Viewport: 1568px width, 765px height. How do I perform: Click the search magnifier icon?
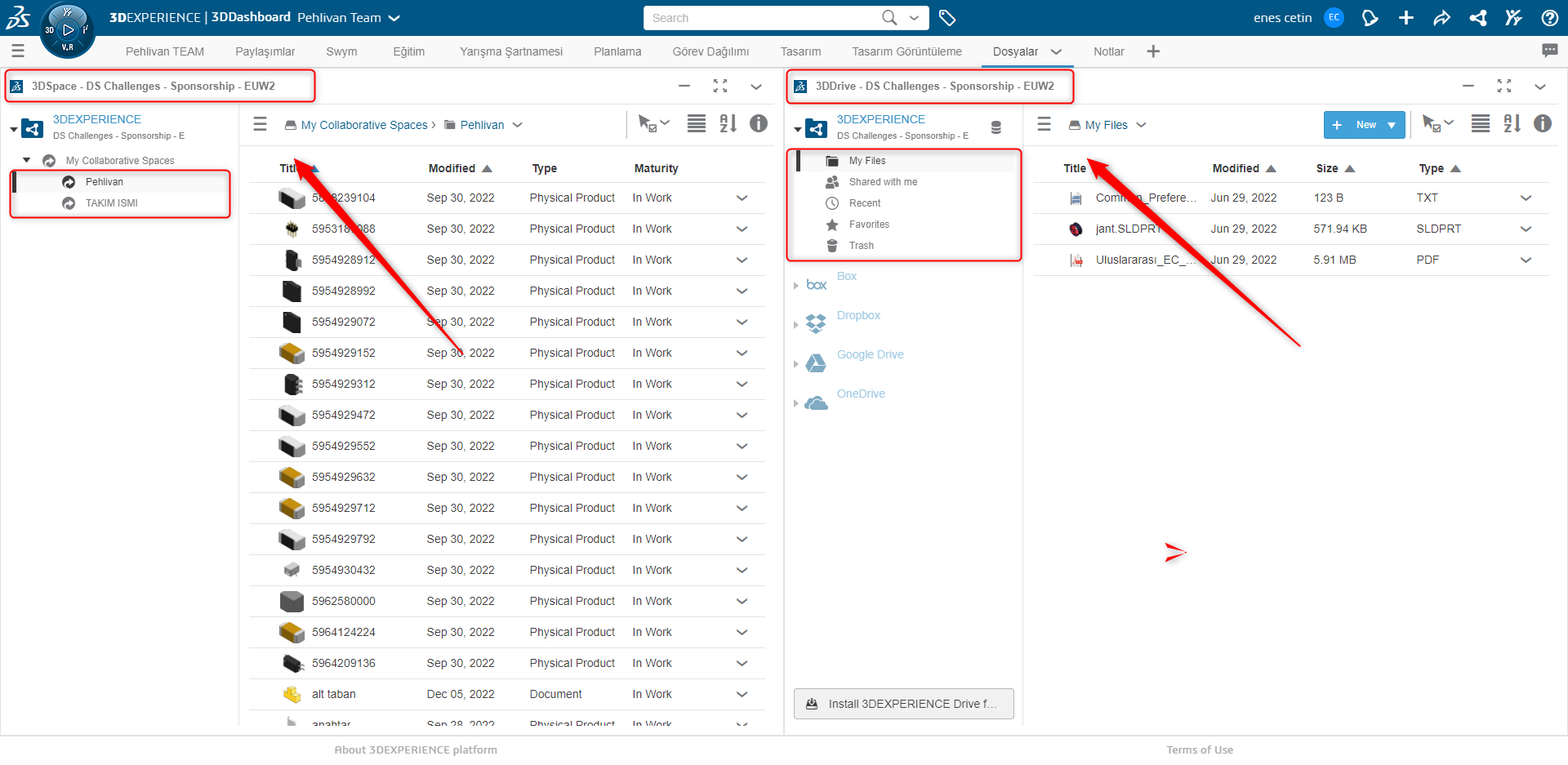coord(889,17)
